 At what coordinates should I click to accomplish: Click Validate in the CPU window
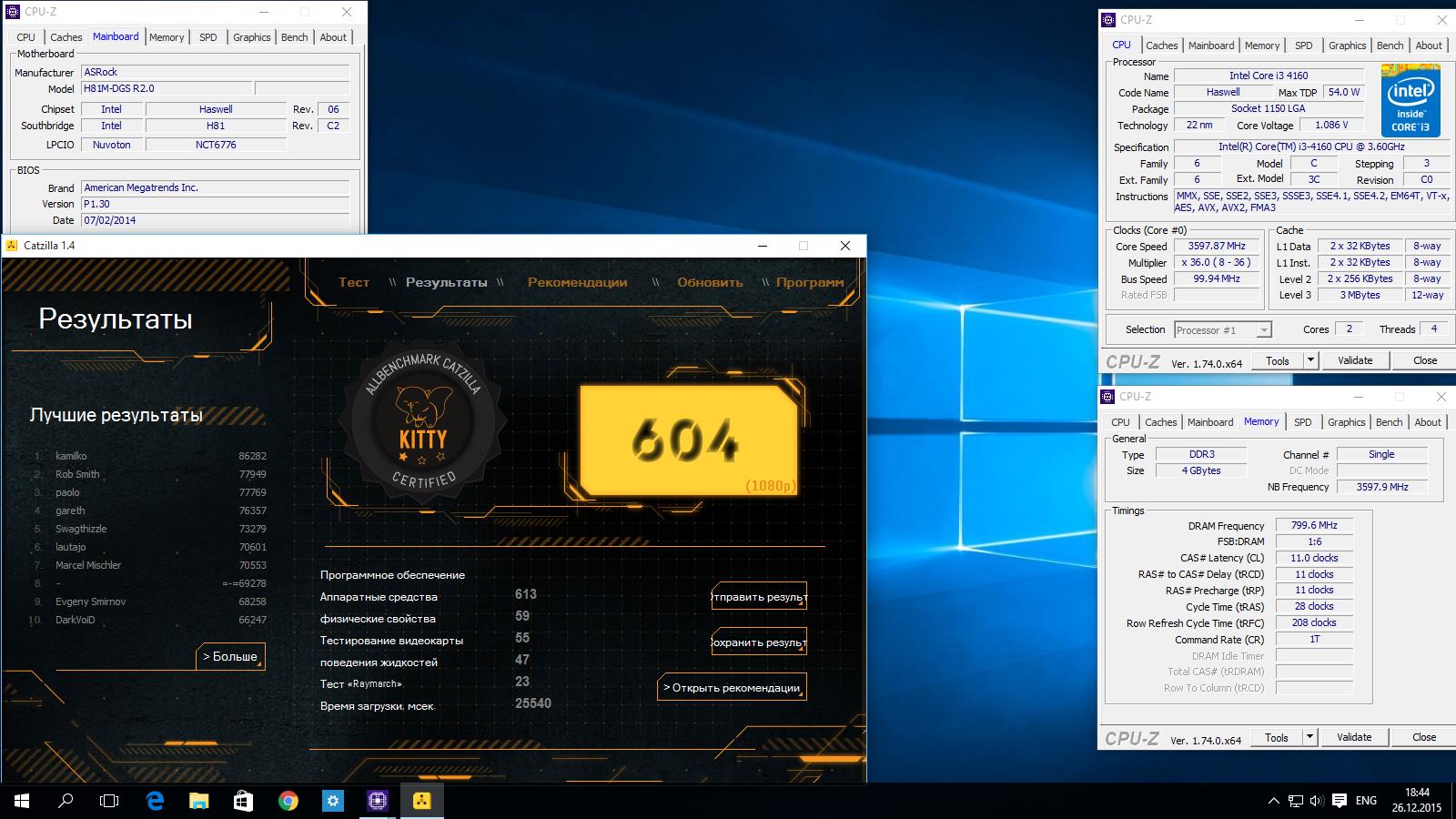pos(1355,360)
